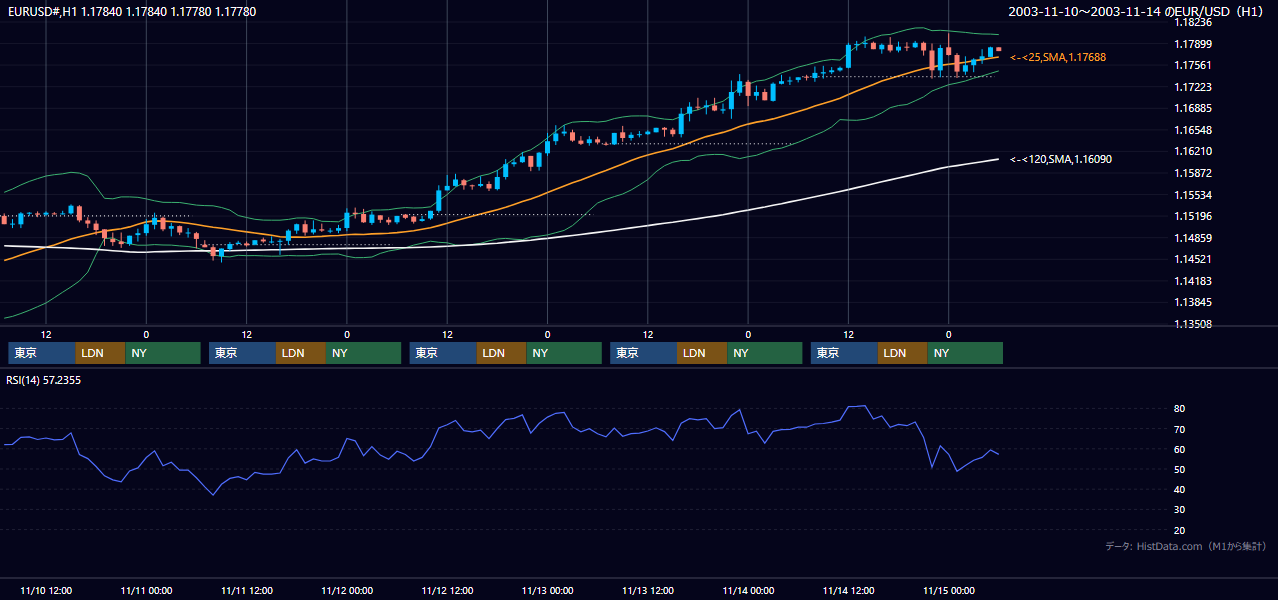Click the 東京 session box spanning 11/11 12:00

coord(242,353)
